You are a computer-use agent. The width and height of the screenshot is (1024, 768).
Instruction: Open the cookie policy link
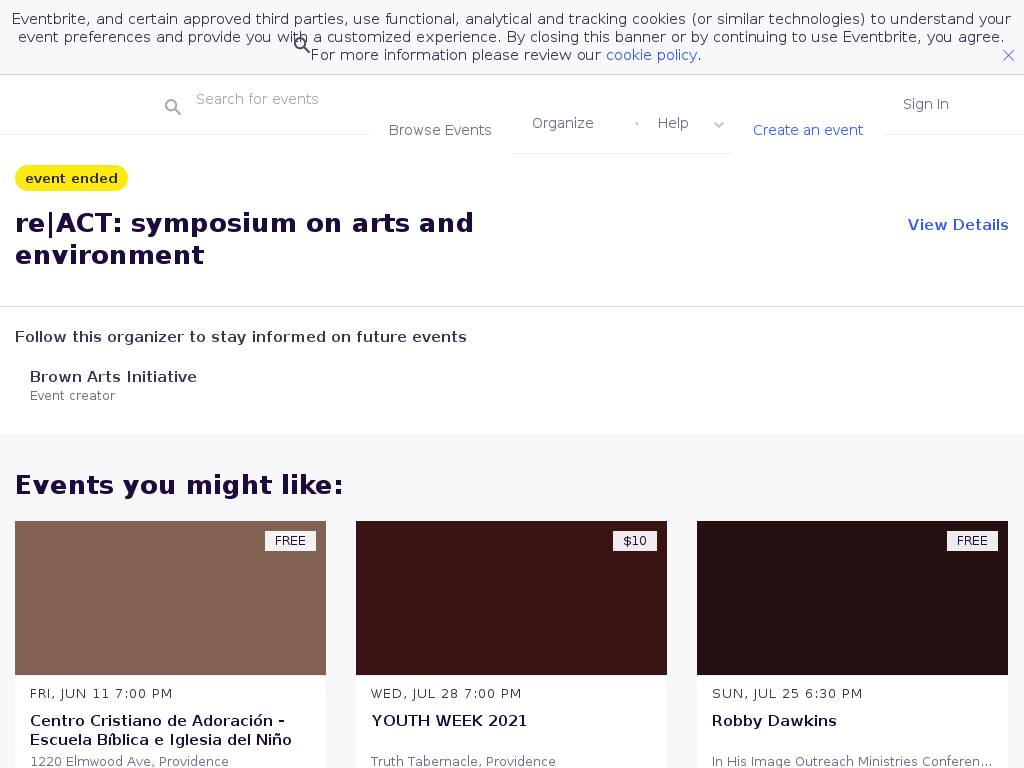point(651,55)
